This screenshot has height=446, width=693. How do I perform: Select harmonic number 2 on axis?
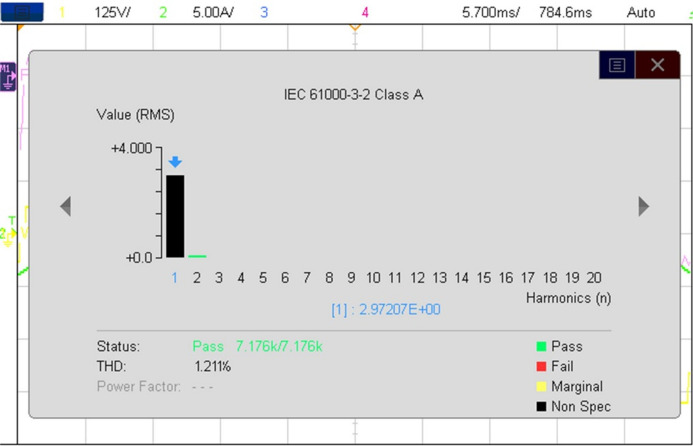pyautogui.click(x=197, y=278)
